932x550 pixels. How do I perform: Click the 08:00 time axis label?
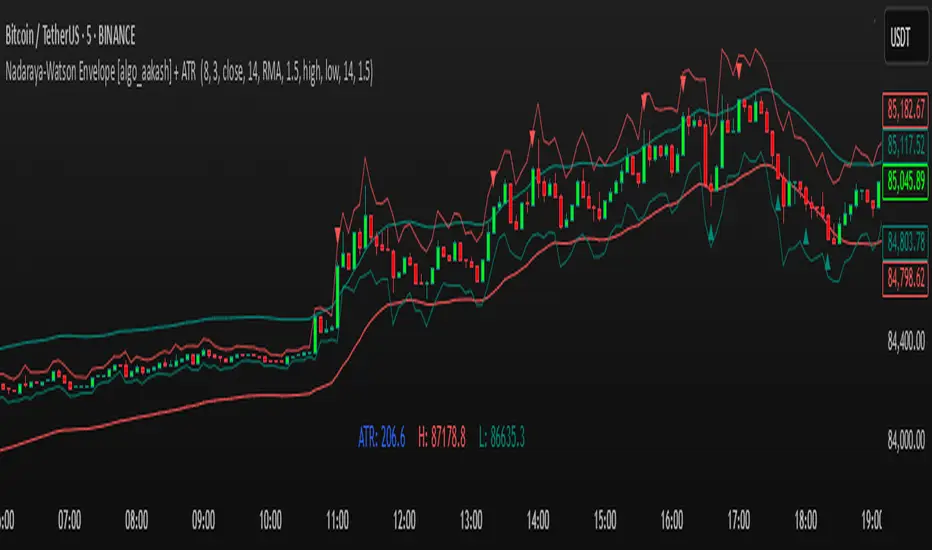coord(136,520)
